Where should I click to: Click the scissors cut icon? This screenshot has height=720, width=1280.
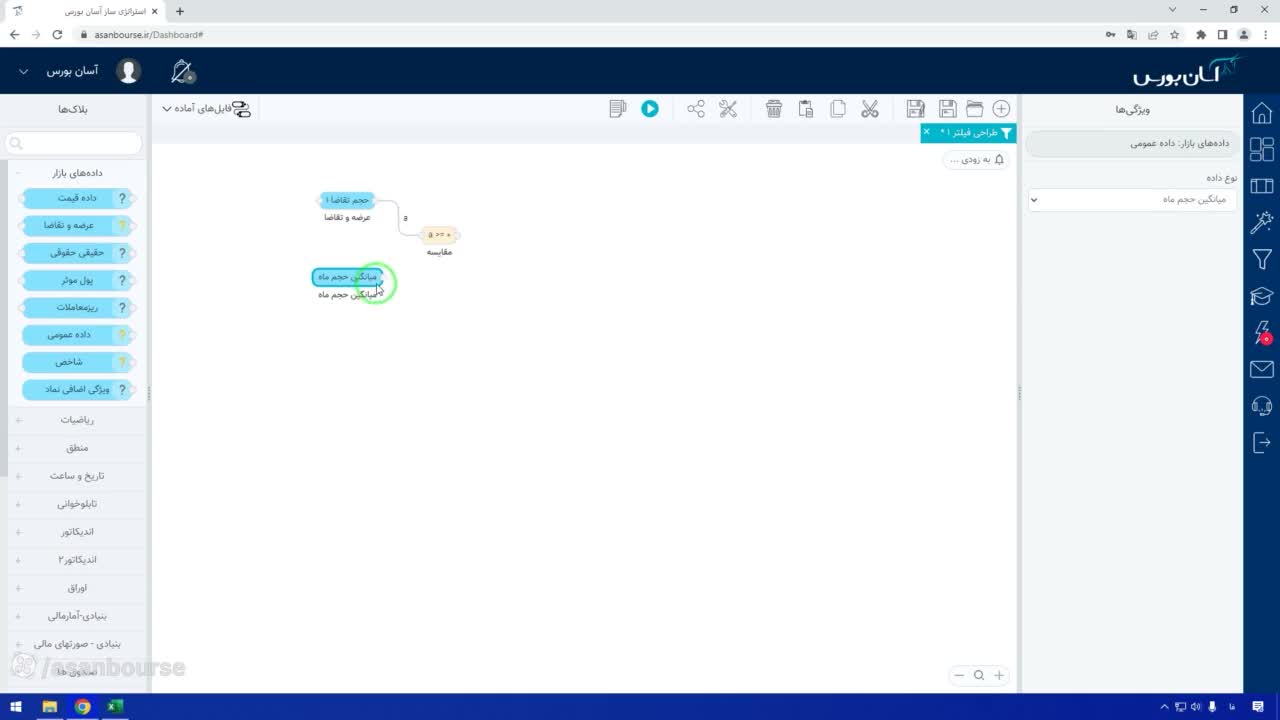click(870, 109)
